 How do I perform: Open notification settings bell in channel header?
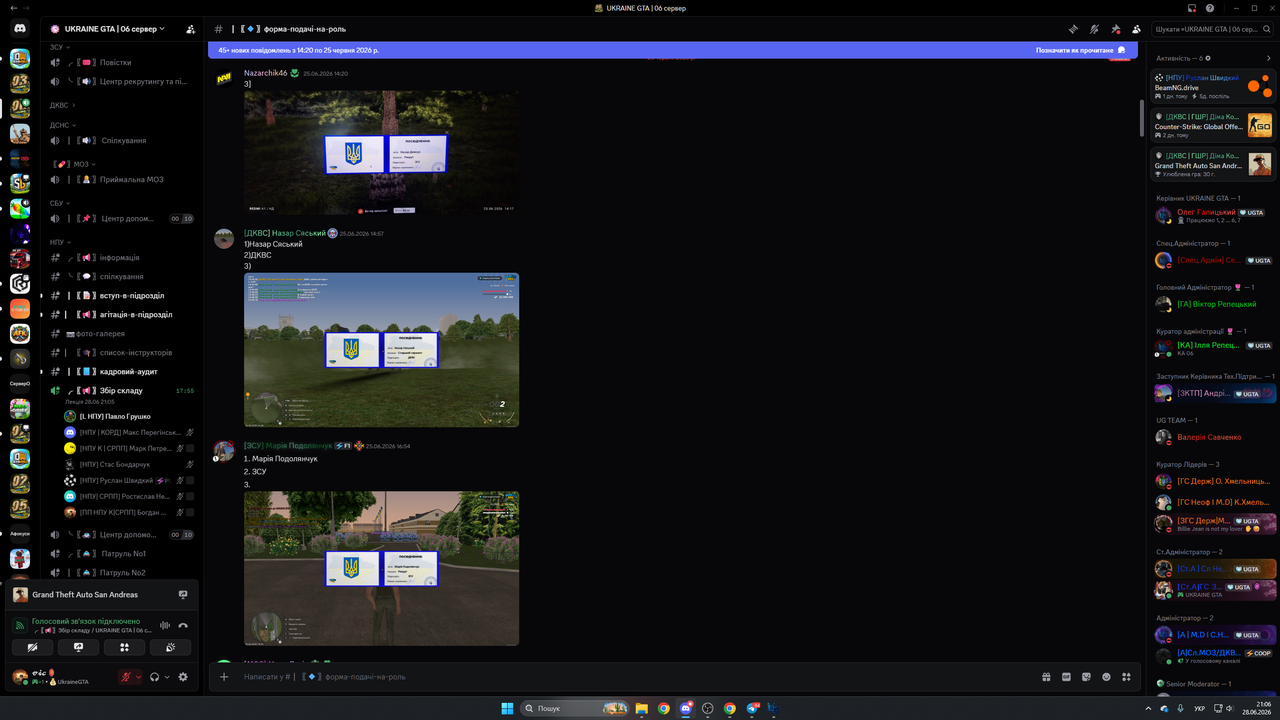tap(1094, 29)
